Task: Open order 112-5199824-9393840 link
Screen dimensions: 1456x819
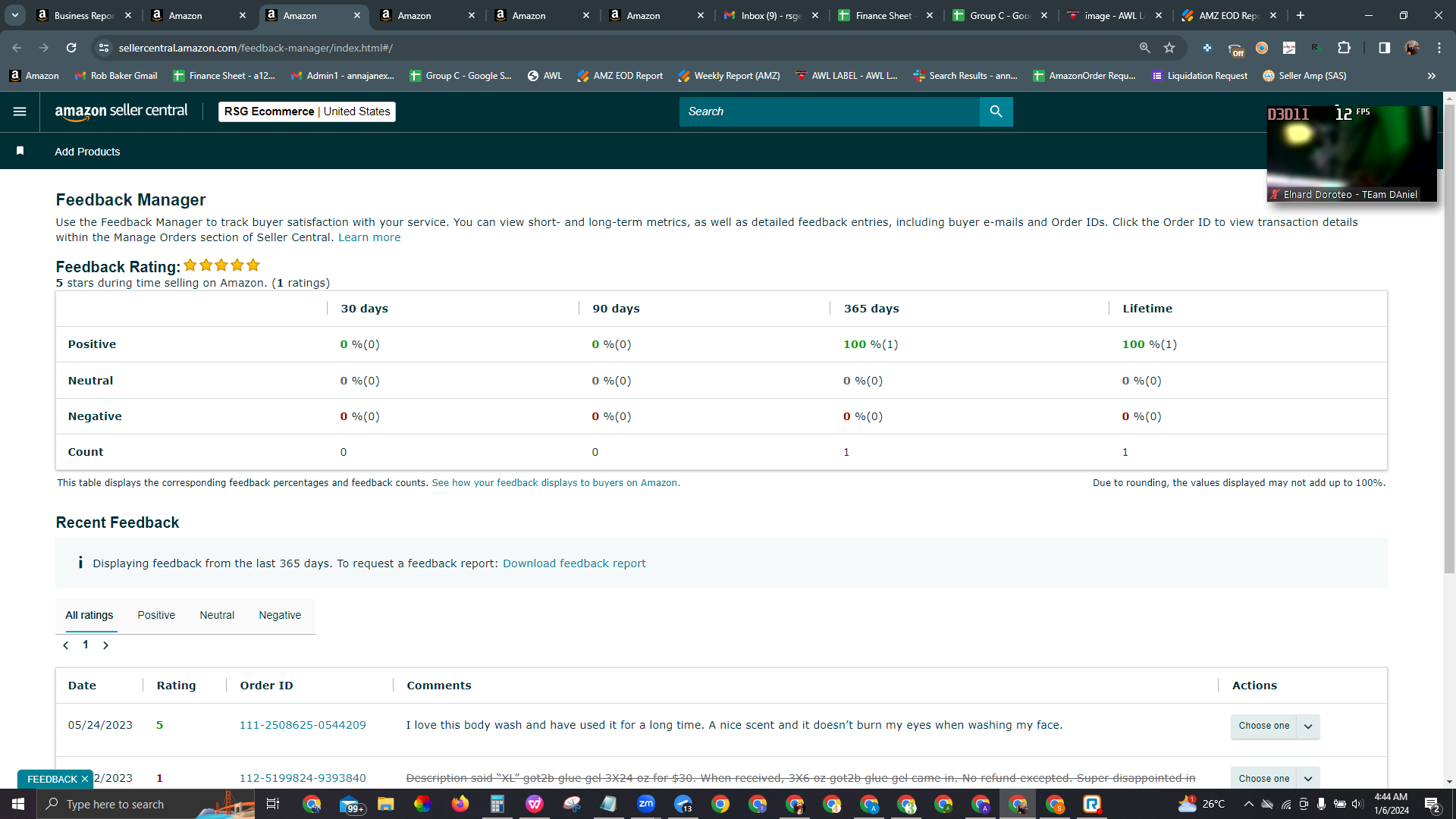Action: [x=303, y=778]
